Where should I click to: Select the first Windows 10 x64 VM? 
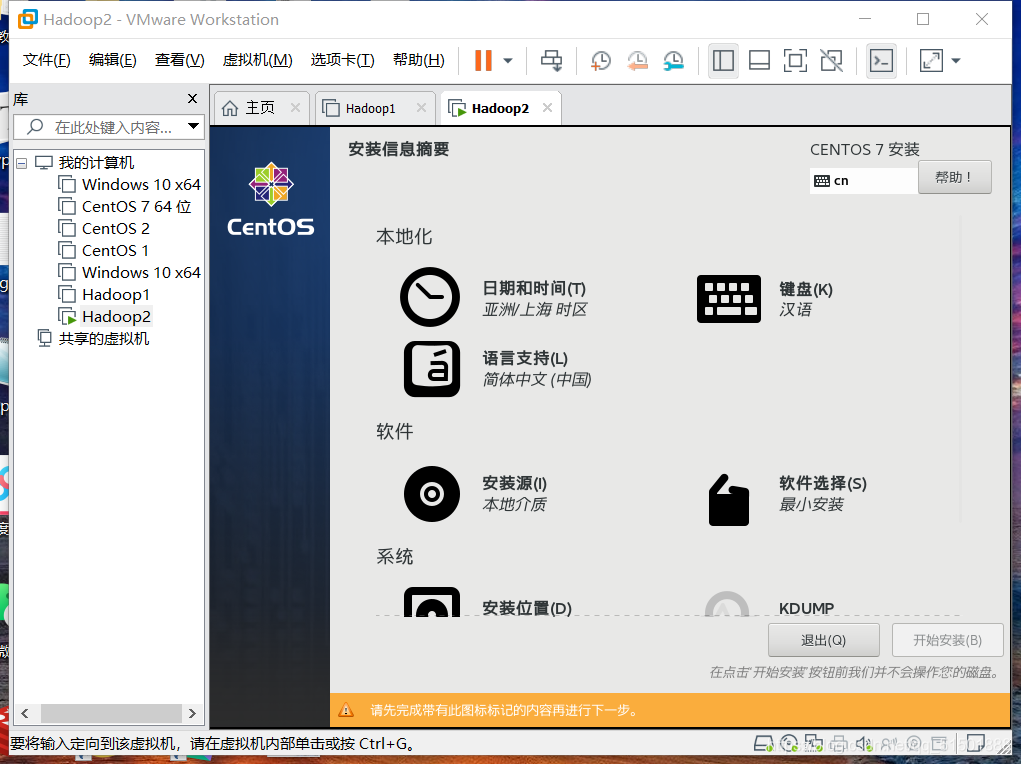[141, 184]
